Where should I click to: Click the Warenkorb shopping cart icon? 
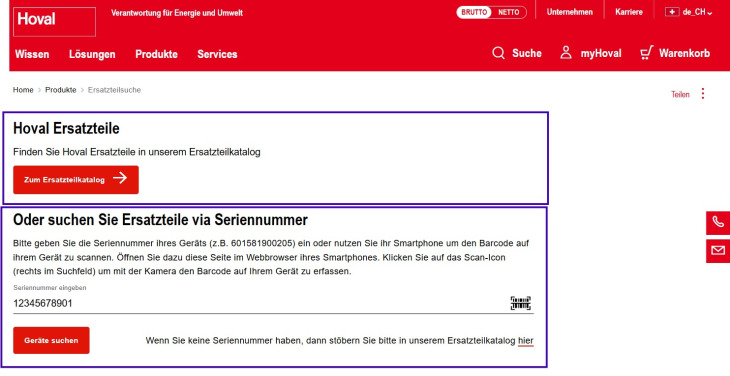coord(647,53)
